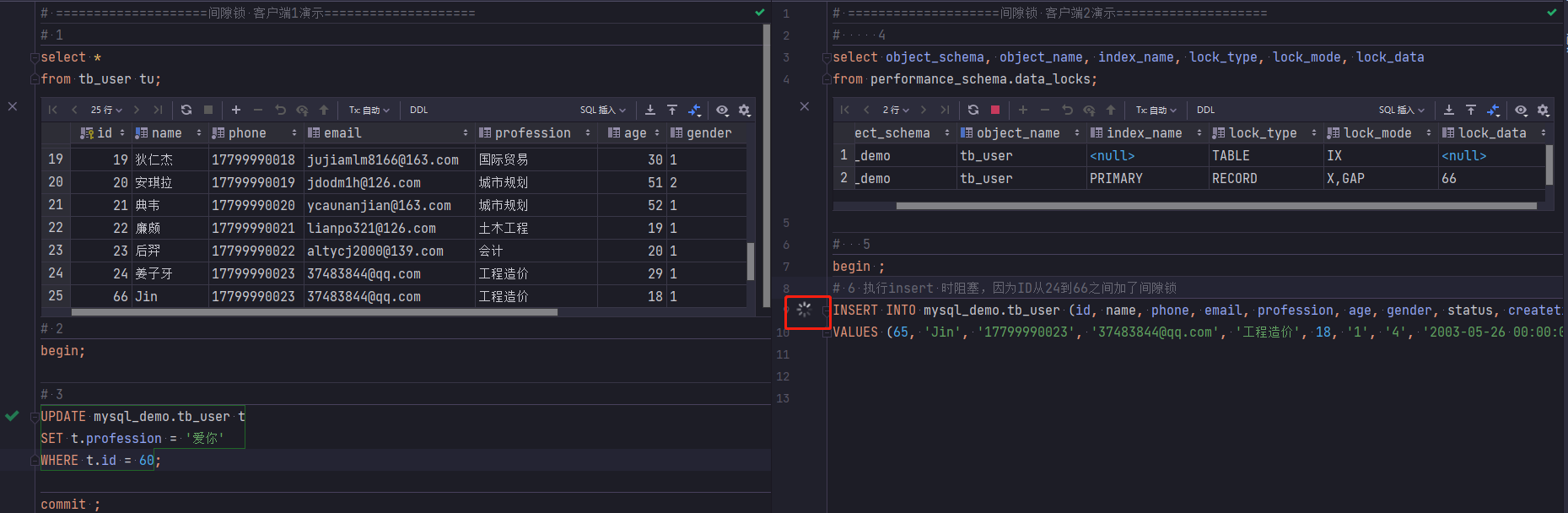Delete the selected row in the tb_user grid
1568x513 pixels.
(258, 110)
